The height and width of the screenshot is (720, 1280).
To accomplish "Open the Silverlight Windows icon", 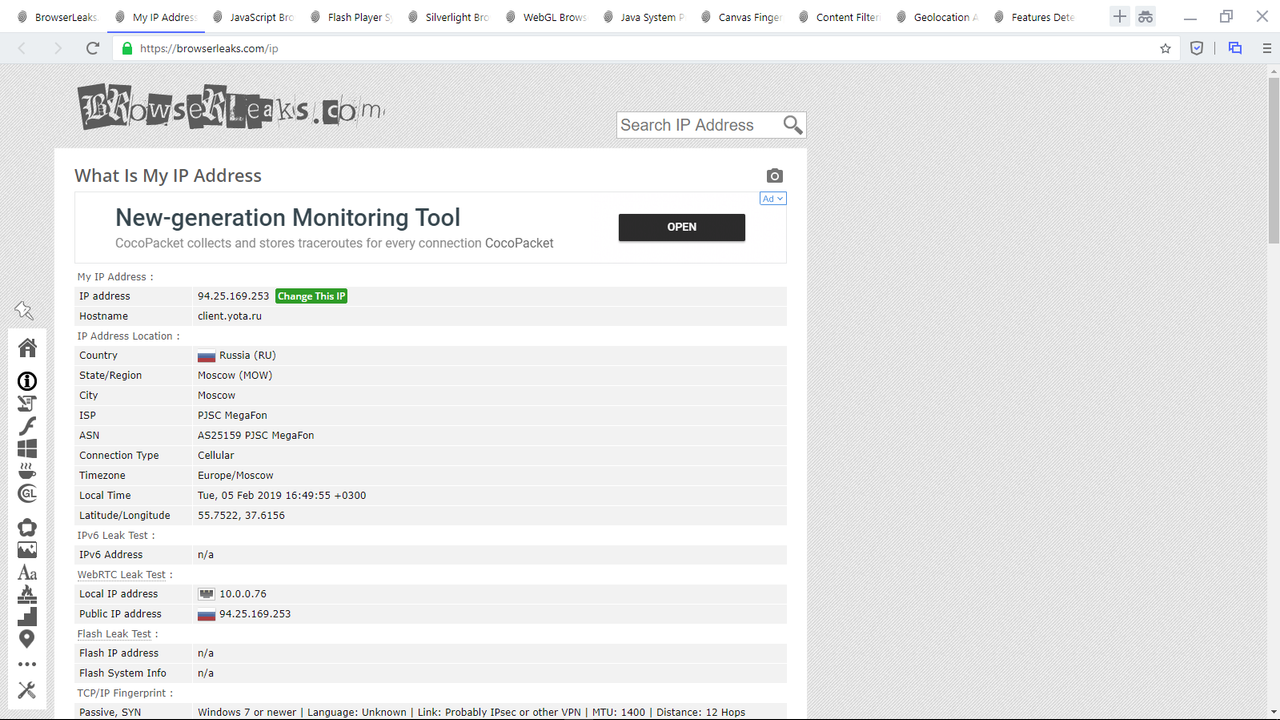I will tap(27, 448).
